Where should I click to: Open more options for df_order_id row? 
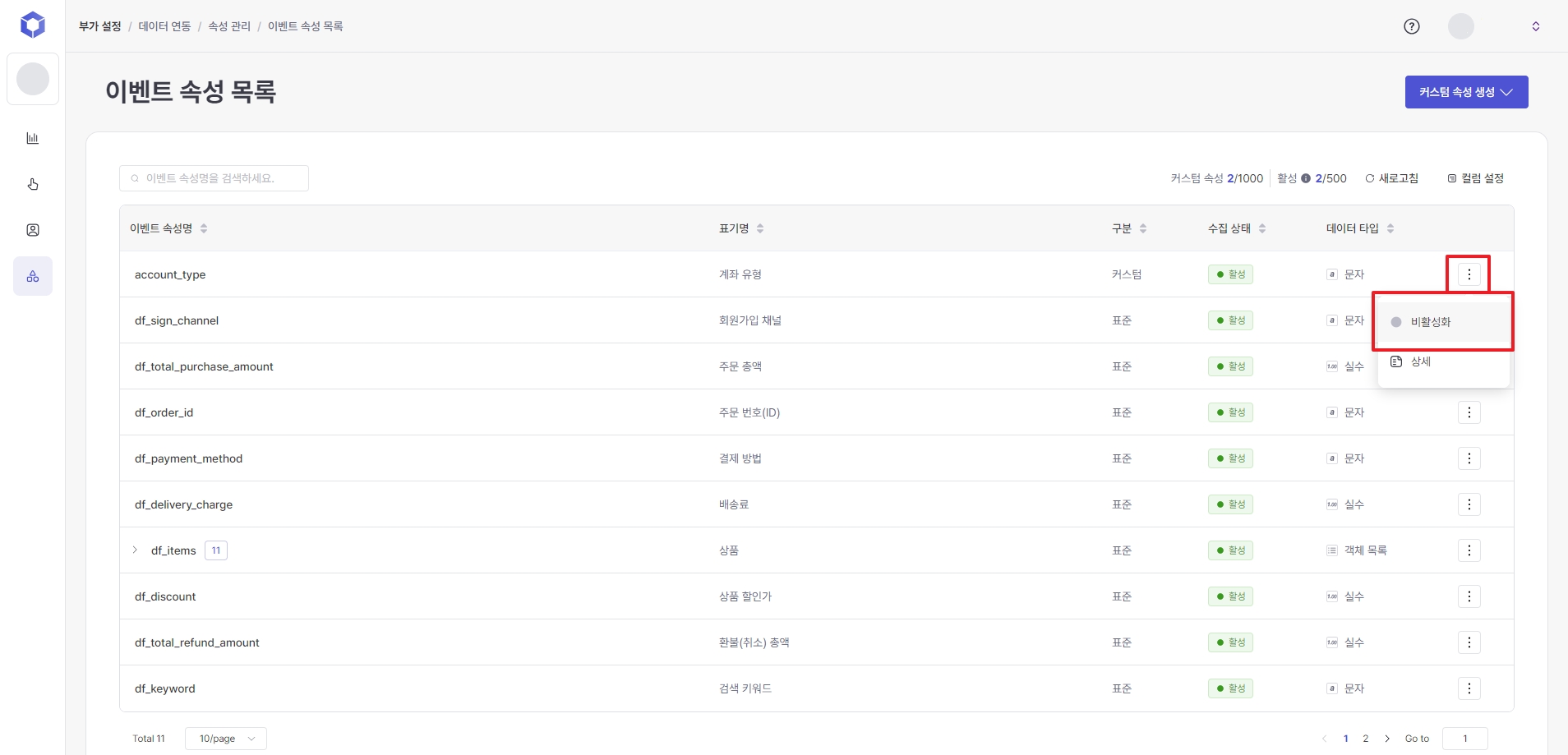tap(1469, 412)
